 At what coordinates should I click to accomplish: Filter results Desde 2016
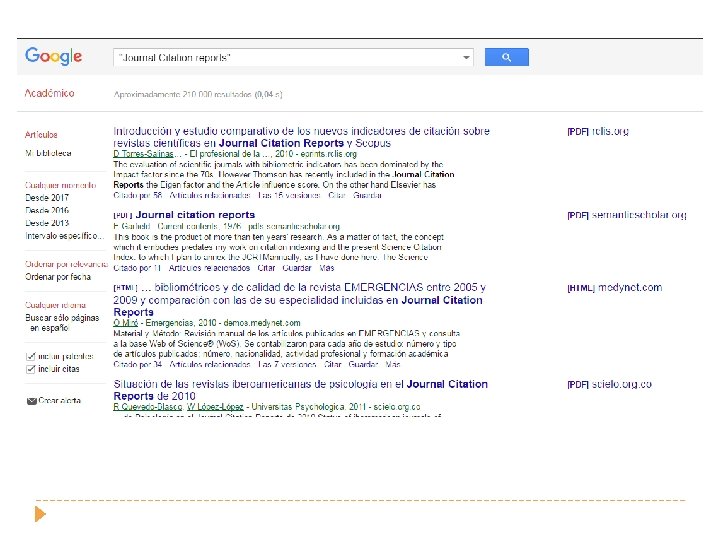click(x=47, y=210)
